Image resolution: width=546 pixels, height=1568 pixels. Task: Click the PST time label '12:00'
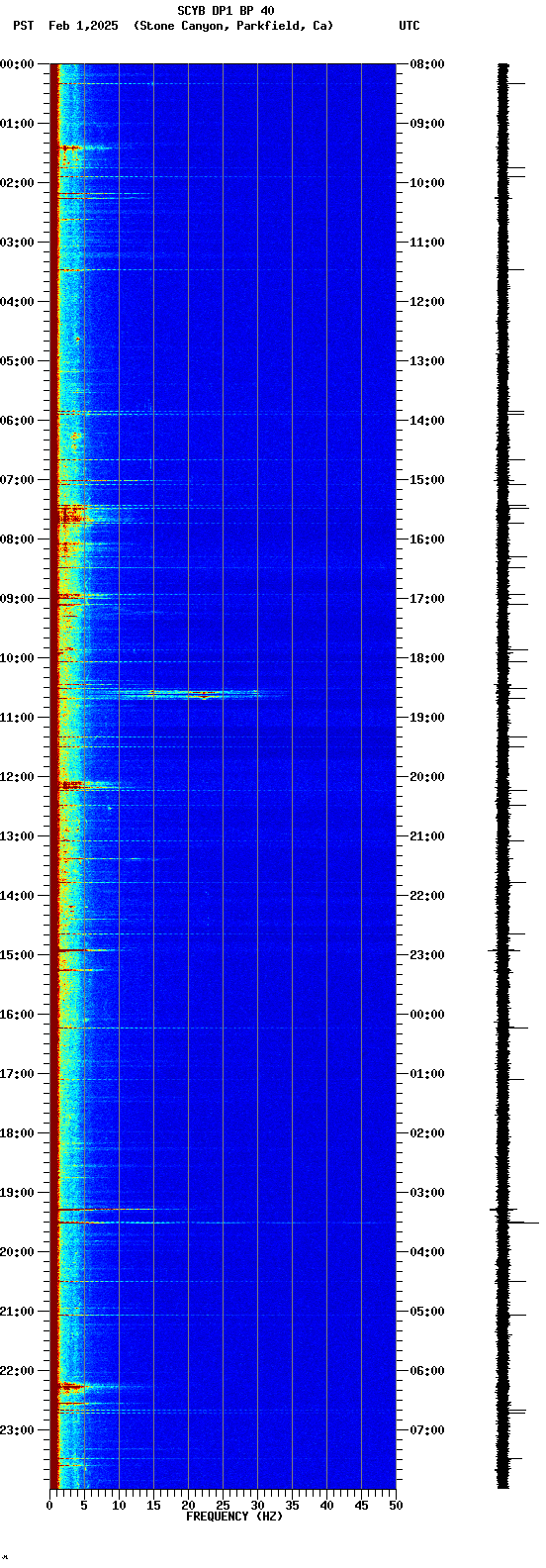pos(17,777)
